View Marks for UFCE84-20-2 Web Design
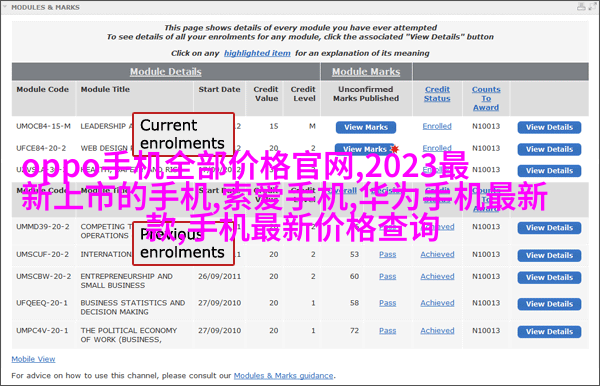This screenshot has height=386, width=600. [x=364, y=149]
